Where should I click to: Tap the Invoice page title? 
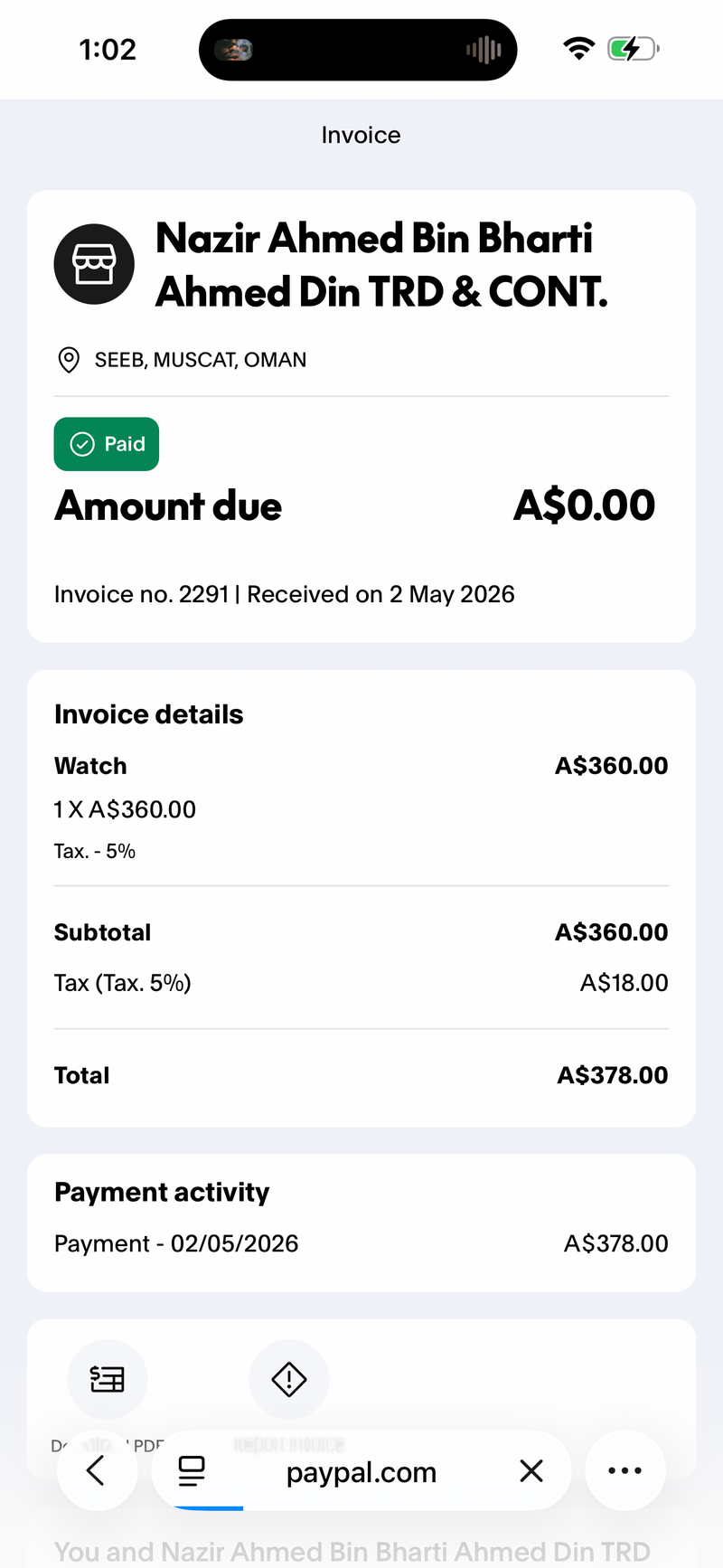click(361, 135)
